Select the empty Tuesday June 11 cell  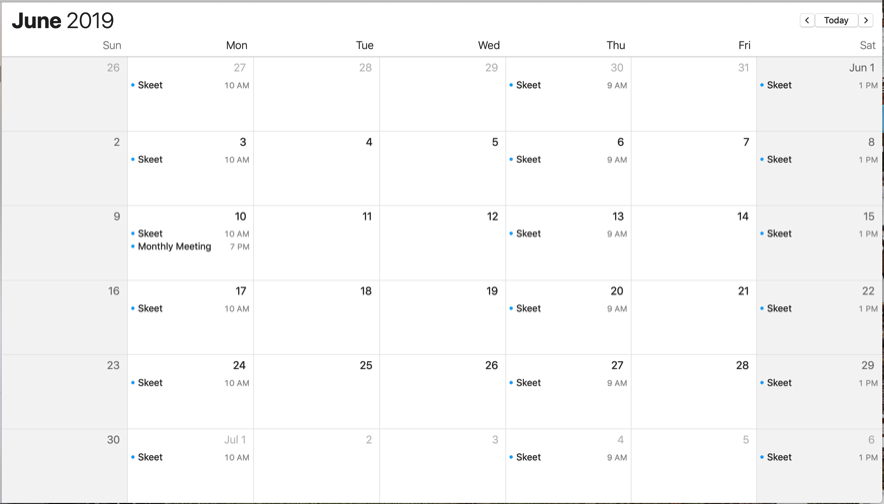coord(317,243)
